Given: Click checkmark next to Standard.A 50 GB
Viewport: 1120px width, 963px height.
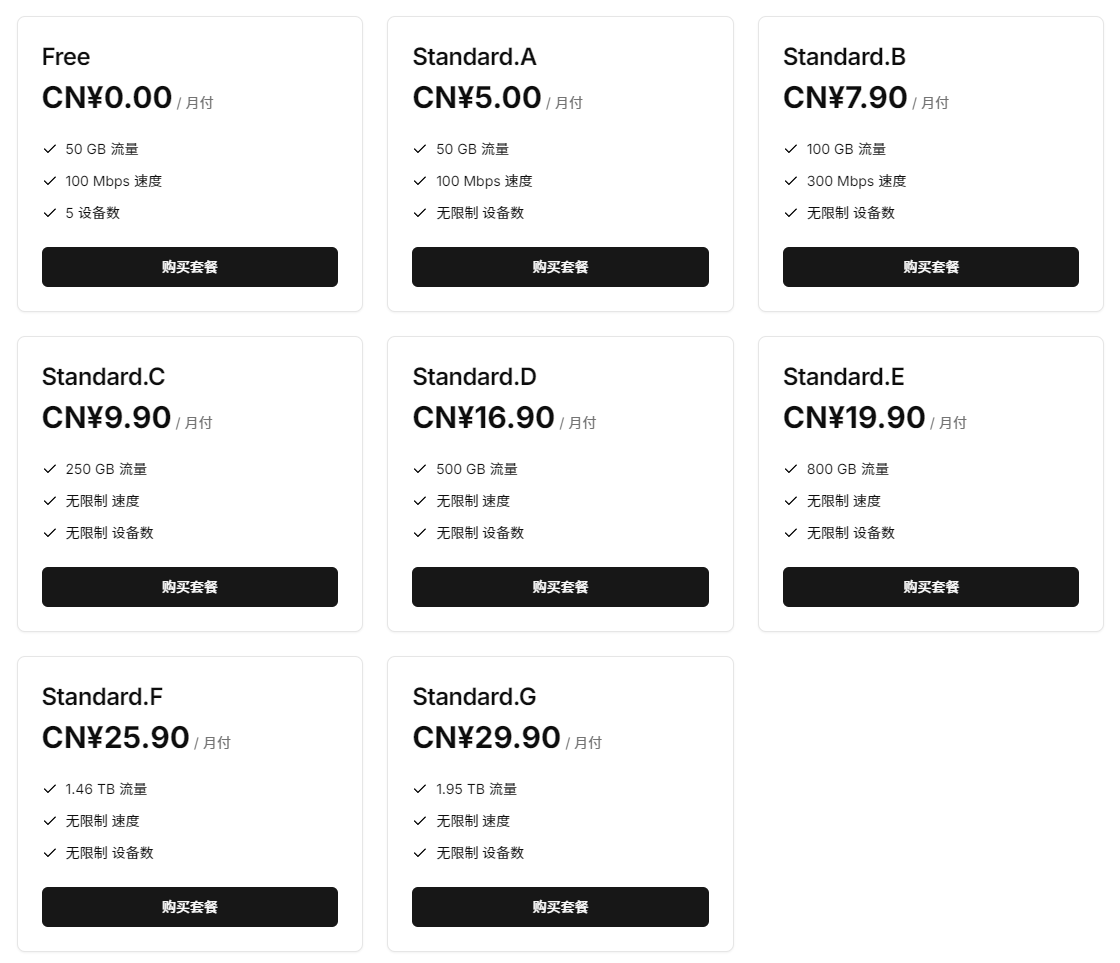Looking at the screenshot, I should 420,149.
